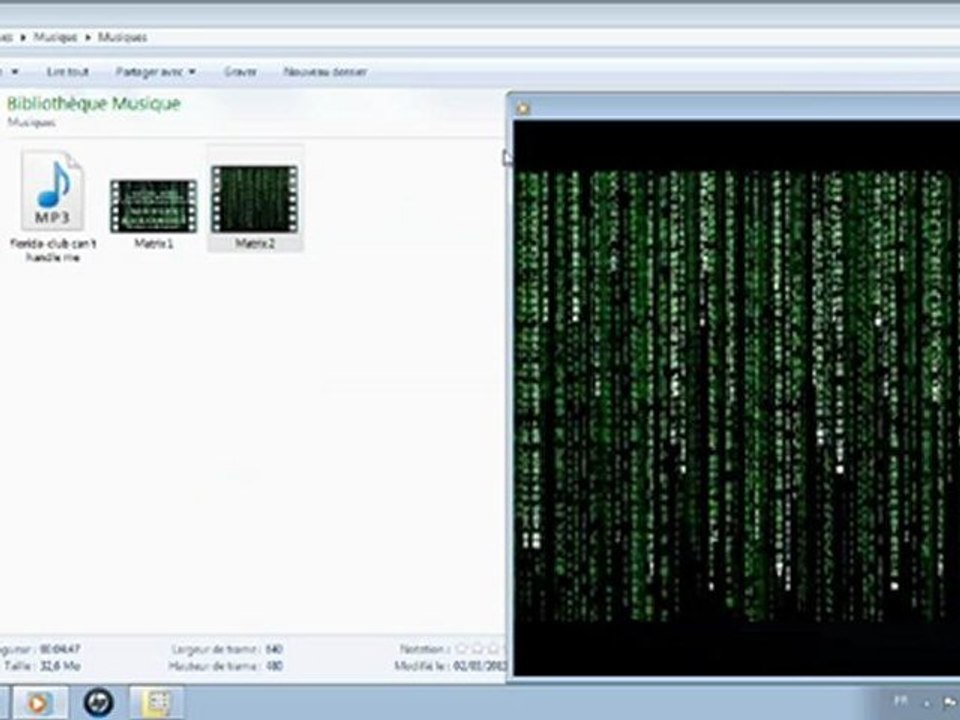Click the 'Hauteur de trame' value 480
This screenshot has width=960, height=720.
274,666
